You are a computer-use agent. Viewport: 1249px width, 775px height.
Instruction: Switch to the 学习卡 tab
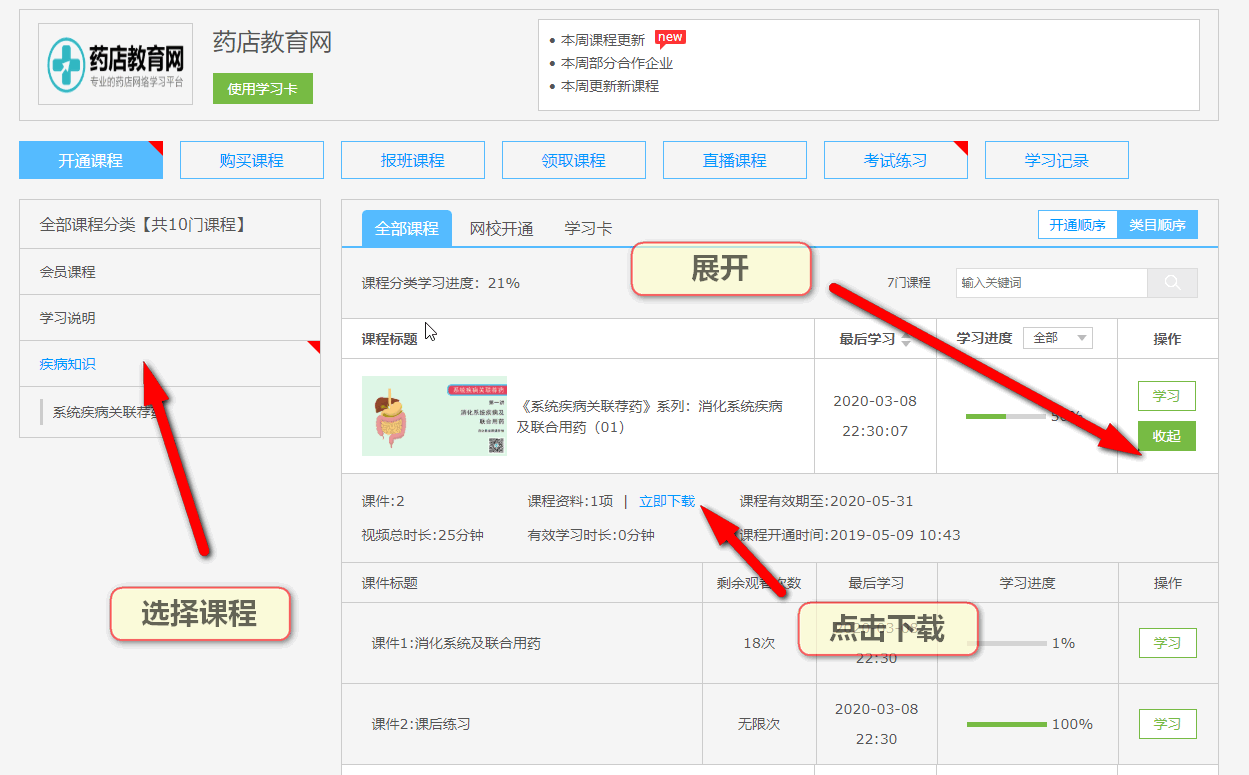588,229
